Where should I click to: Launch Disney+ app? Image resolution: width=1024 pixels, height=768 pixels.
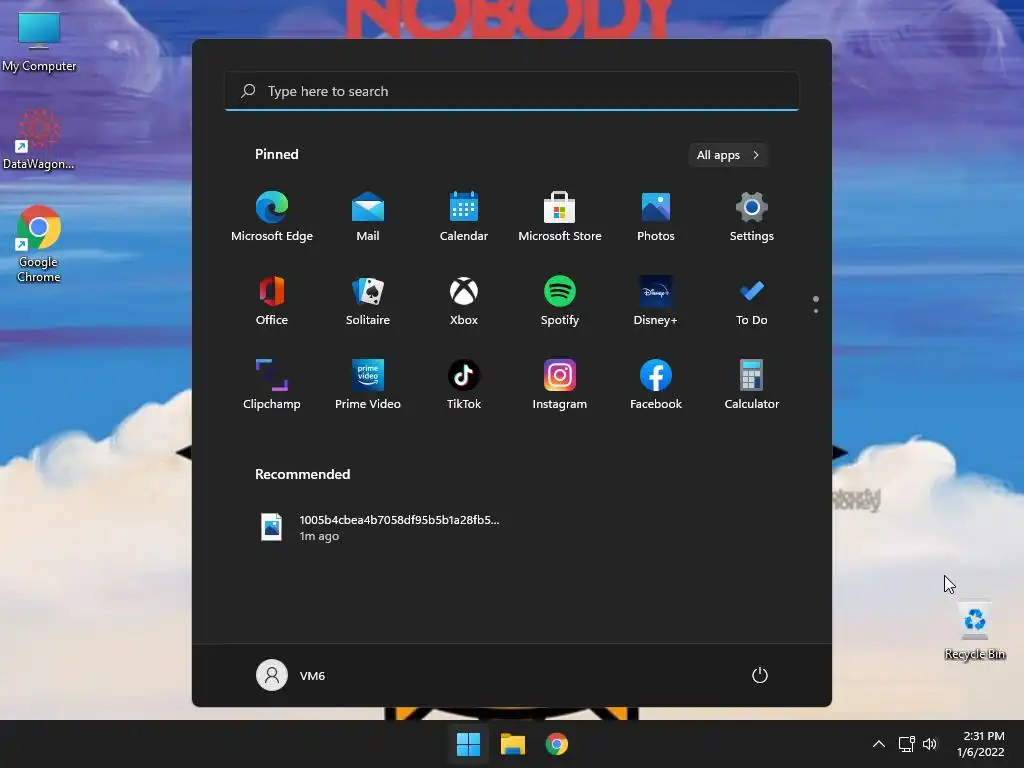tap(656, 301)
